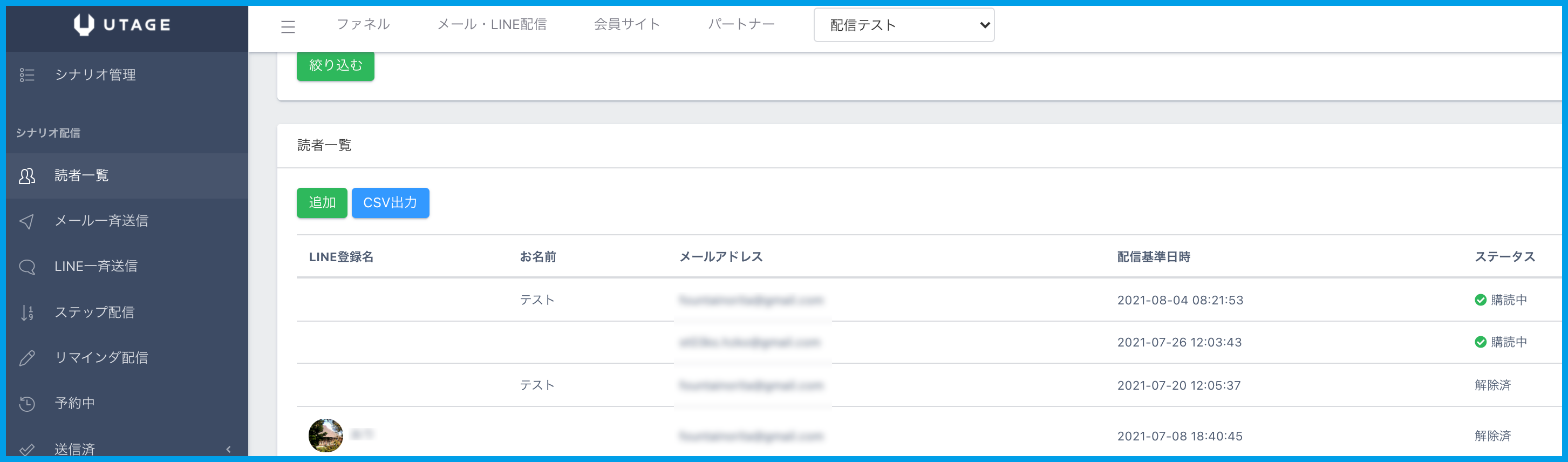Switch to メール・LINE配信 menu
Viewport: 1568px width, 462px height.
[x=491, y=24]
